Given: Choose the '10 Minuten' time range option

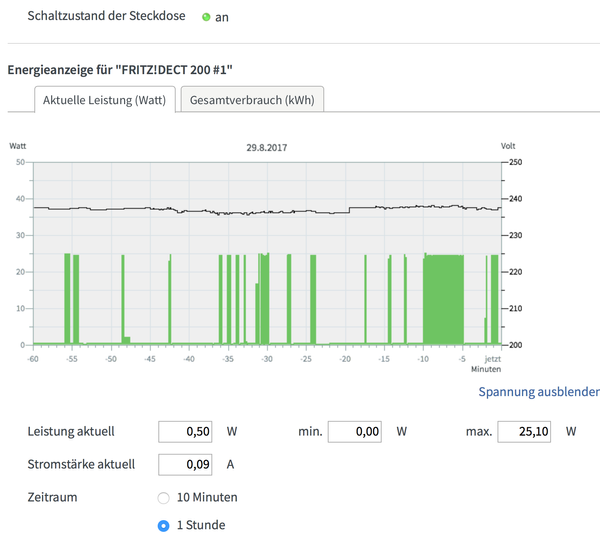Looking at the screenshot, I should click(163, 497).
